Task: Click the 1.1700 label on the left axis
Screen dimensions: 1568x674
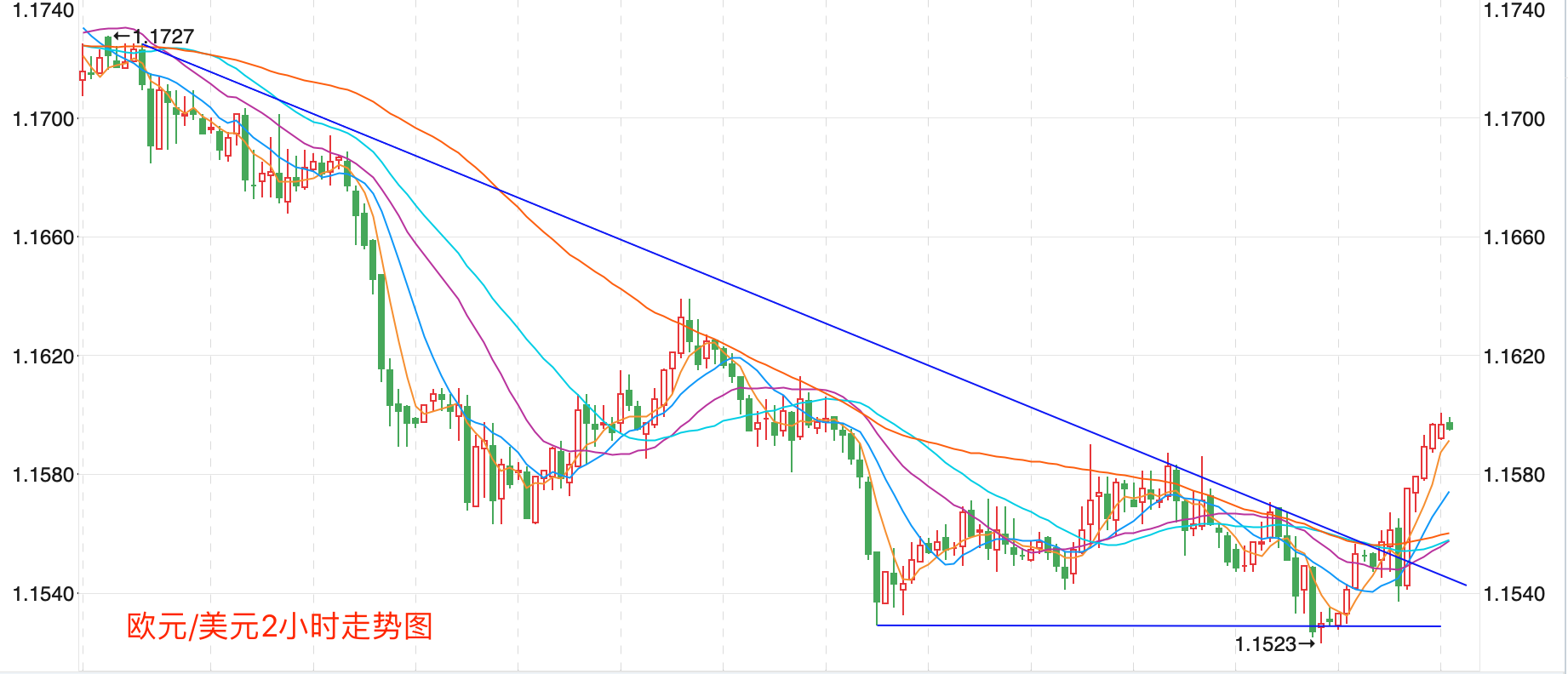Action: 43,119
